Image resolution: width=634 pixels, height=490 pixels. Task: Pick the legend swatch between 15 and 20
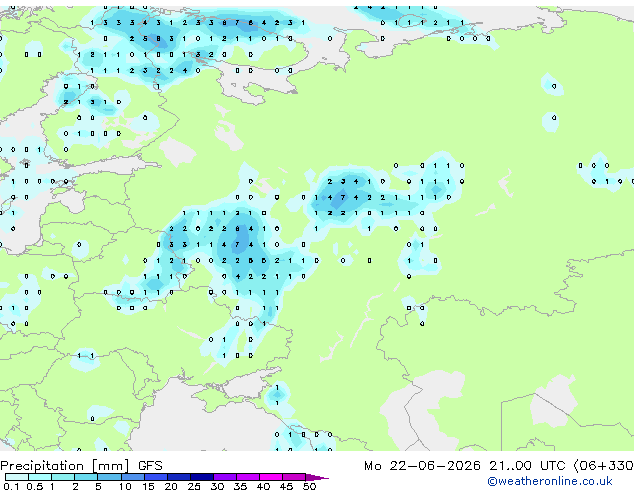pyautogui.click(x=156, y=477)
